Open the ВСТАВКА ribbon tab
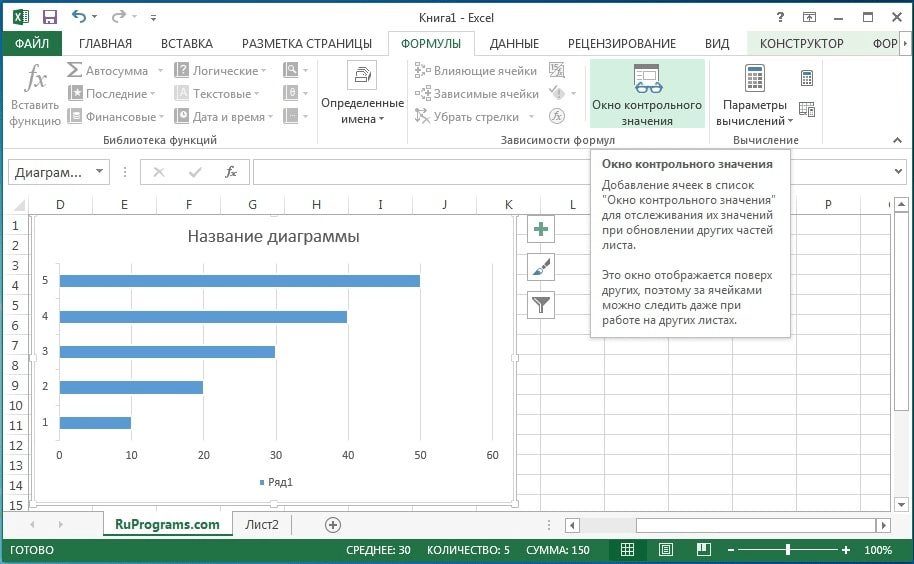 [186, 43]
